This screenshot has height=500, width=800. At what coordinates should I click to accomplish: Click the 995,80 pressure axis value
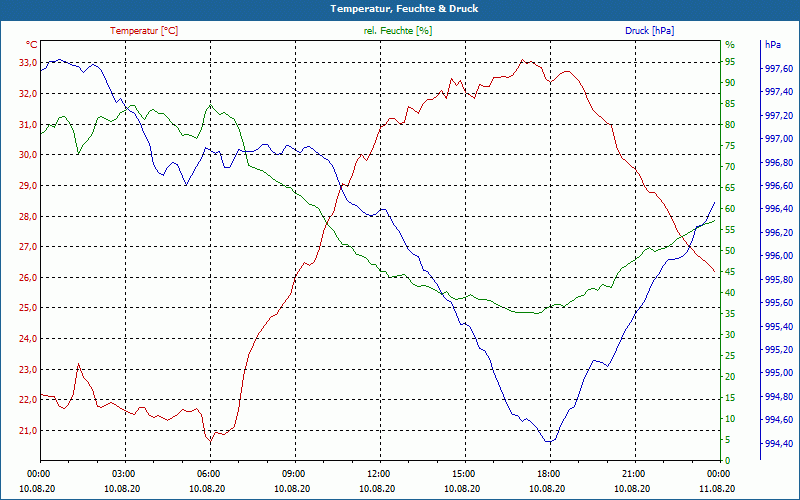click(x=780, y=279)
